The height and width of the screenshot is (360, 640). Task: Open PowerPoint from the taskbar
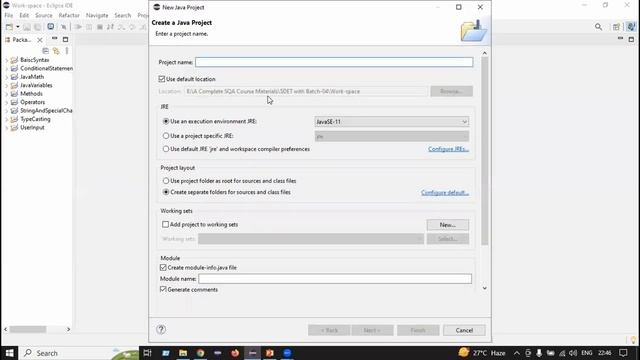(270, 353)
